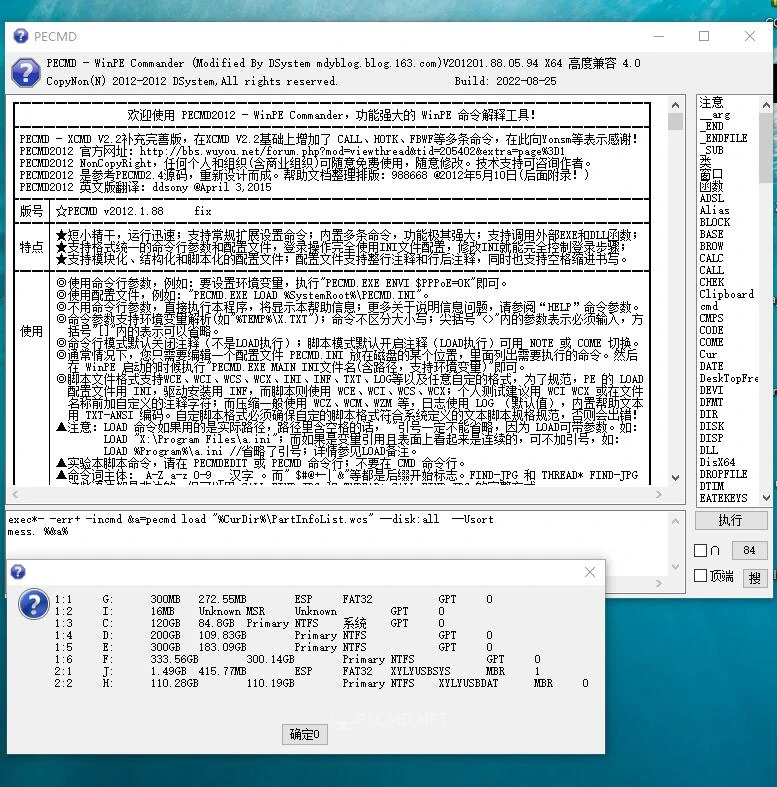The height and width of the screenshot is (787, 777).
Task: Select DLL in the command list
Action: click(x=709, y=451)
